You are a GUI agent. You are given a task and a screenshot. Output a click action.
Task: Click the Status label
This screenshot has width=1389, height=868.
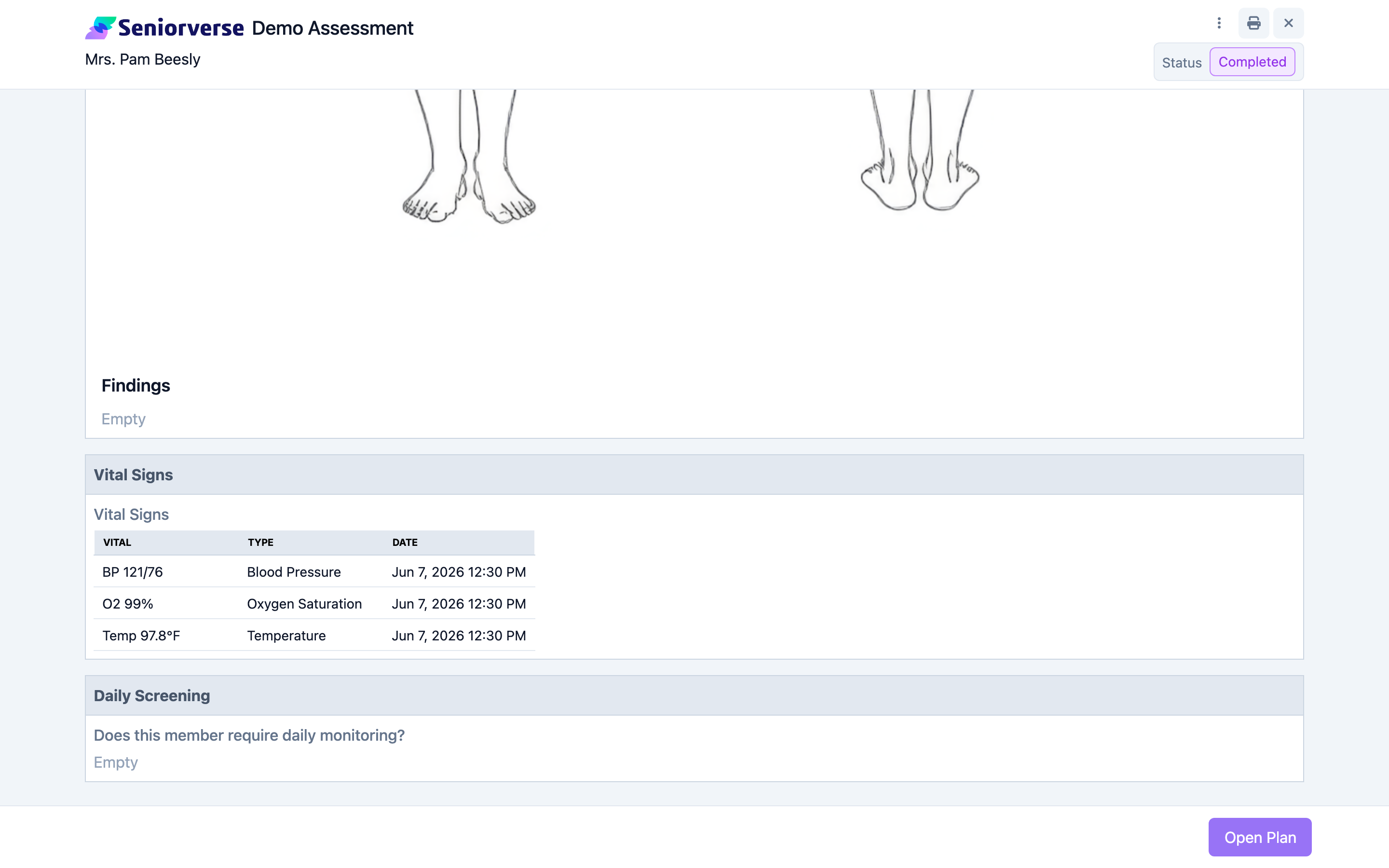click(x=1182, y=63)
